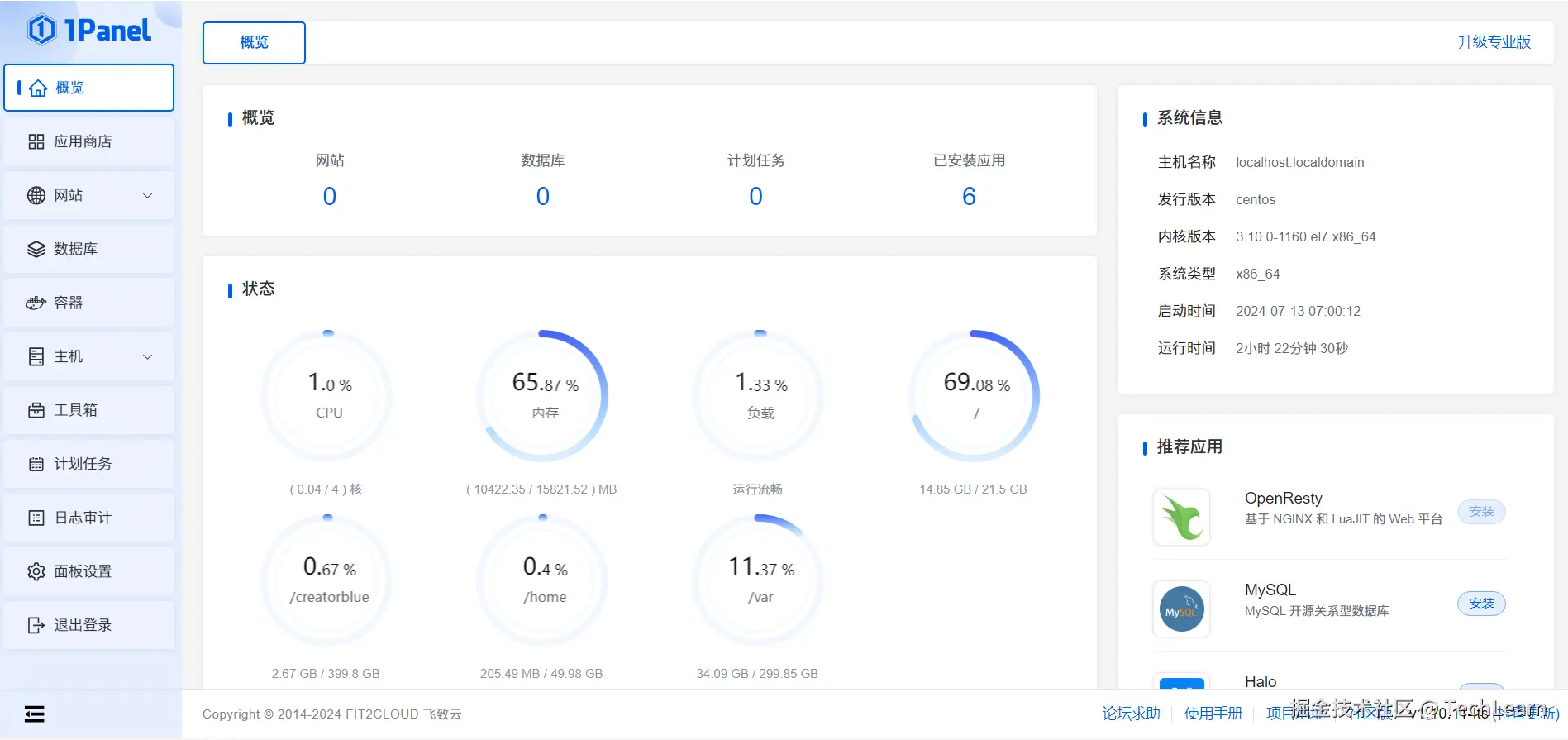Click the container whale icon
Screen dimensions: 1568x740
point(36,303)
